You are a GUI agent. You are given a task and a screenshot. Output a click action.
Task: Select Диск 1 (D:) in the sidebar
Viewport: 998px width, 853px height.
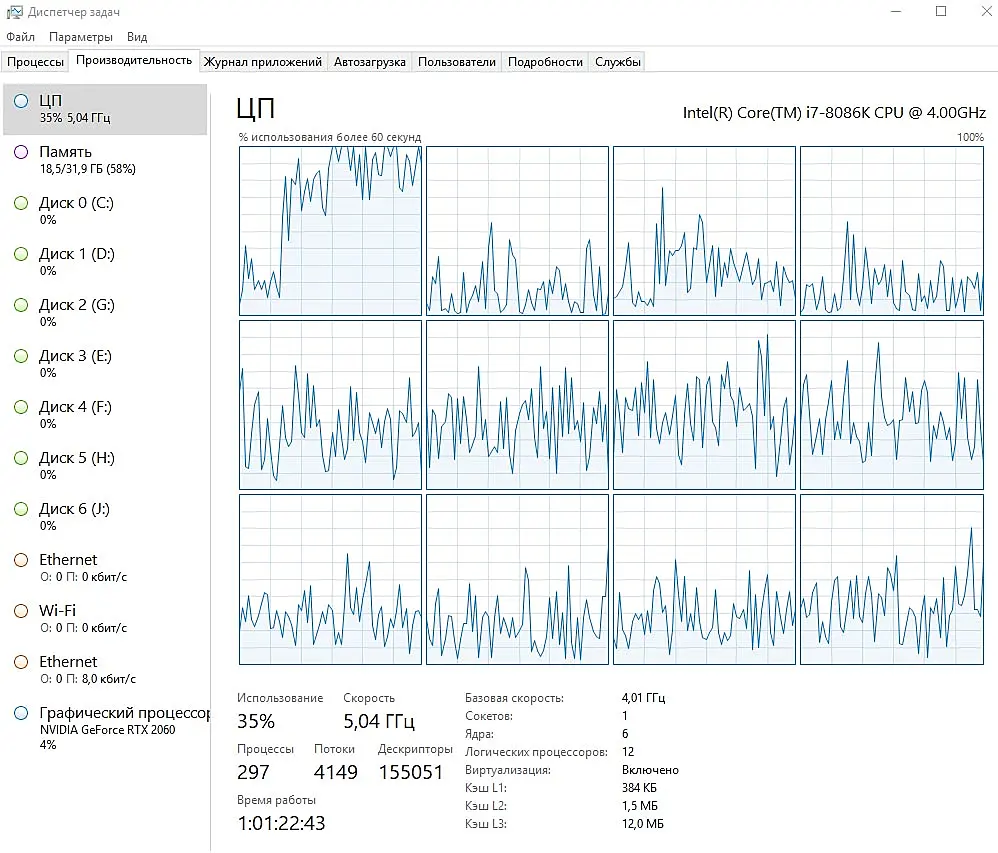[105, 262]
